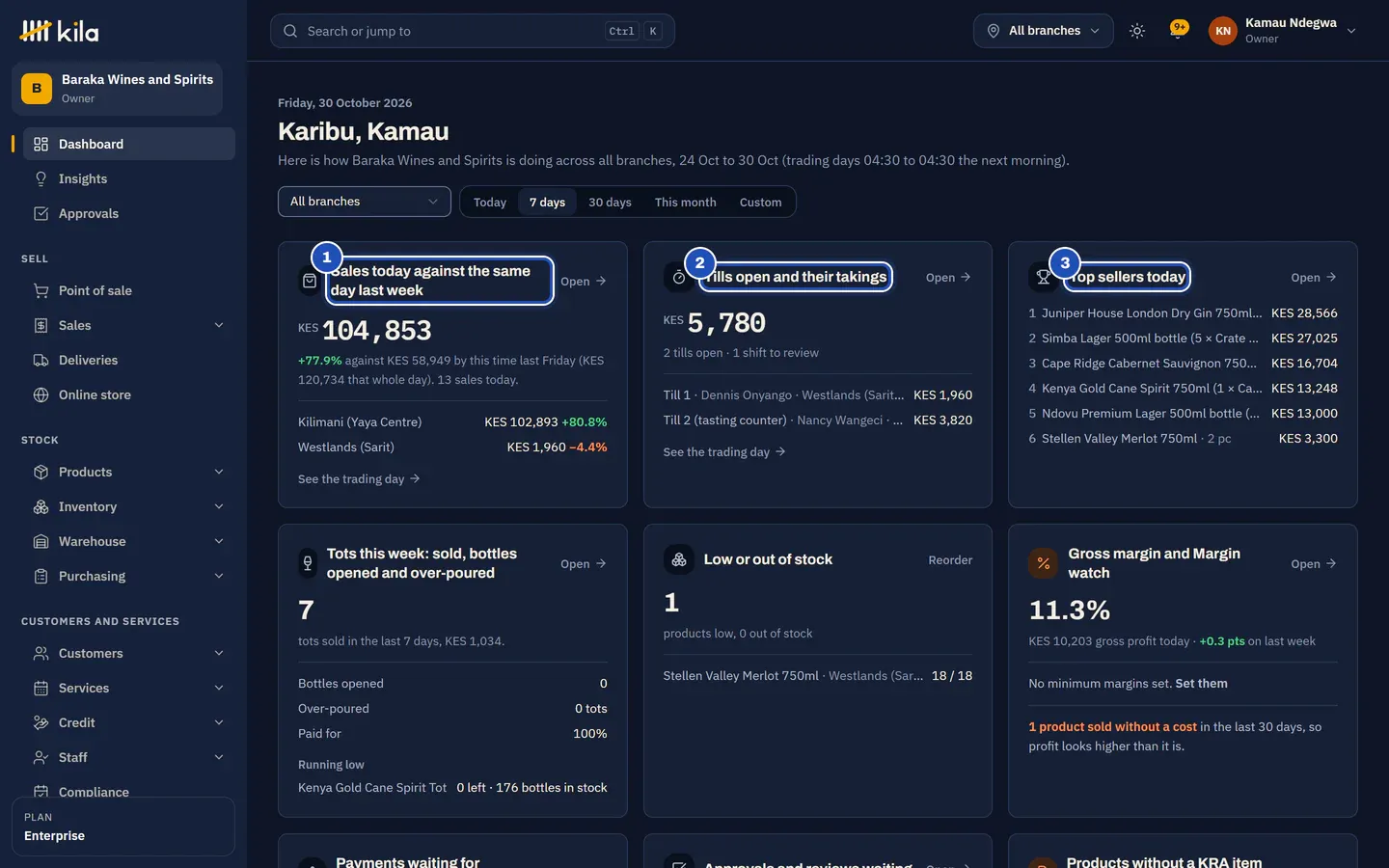Click the Warehouse building icon

click(x=41, y=541)
